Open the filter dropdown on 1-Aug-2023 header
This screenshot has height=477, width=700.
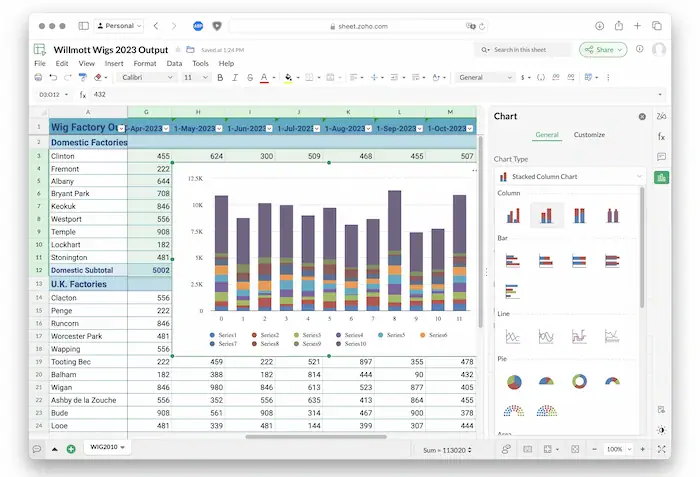click(x=368, y=129)
